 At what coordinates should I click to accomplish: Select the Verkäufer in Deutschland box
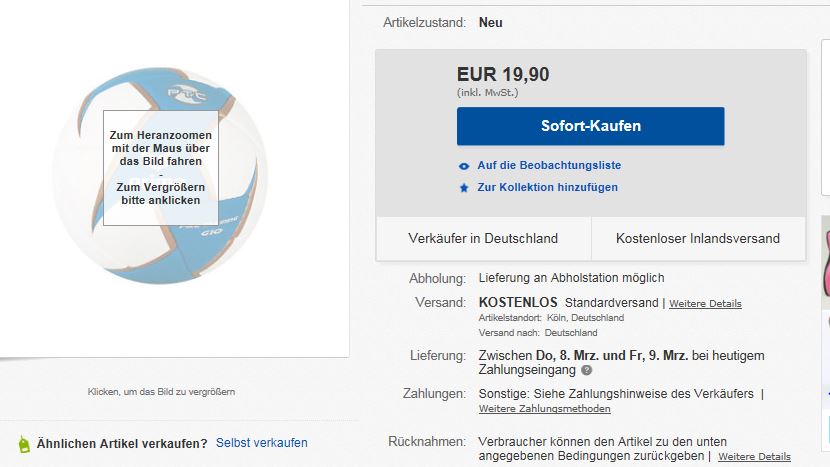tap(483, 238)
